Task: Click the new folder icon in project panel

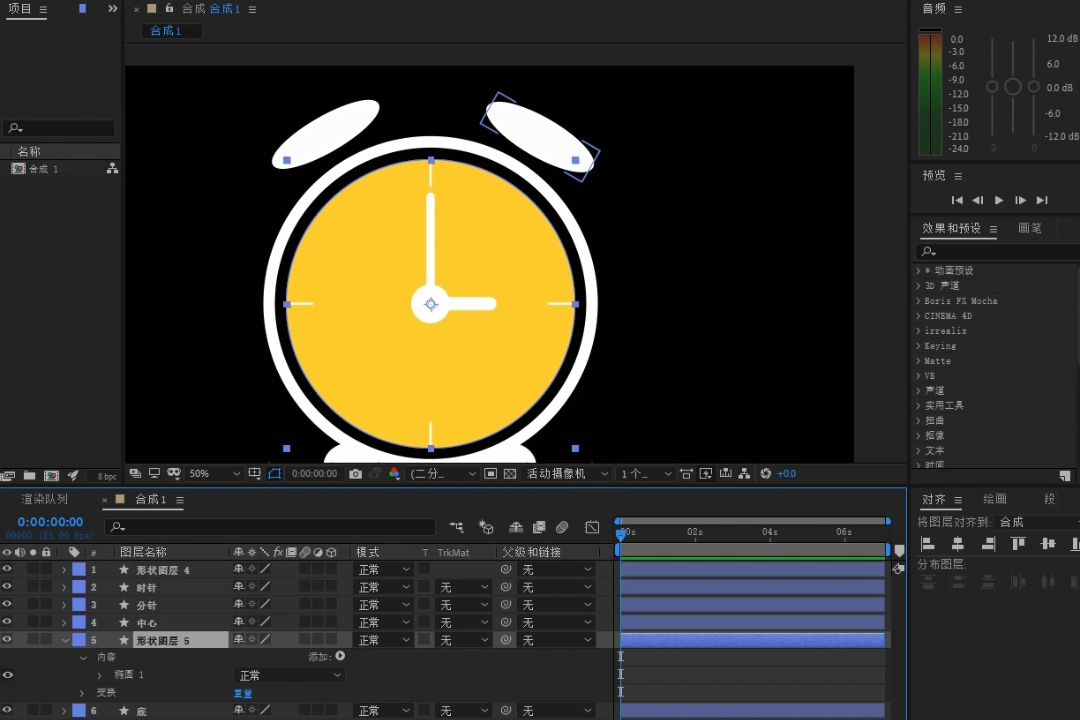Action: [30, 475]
